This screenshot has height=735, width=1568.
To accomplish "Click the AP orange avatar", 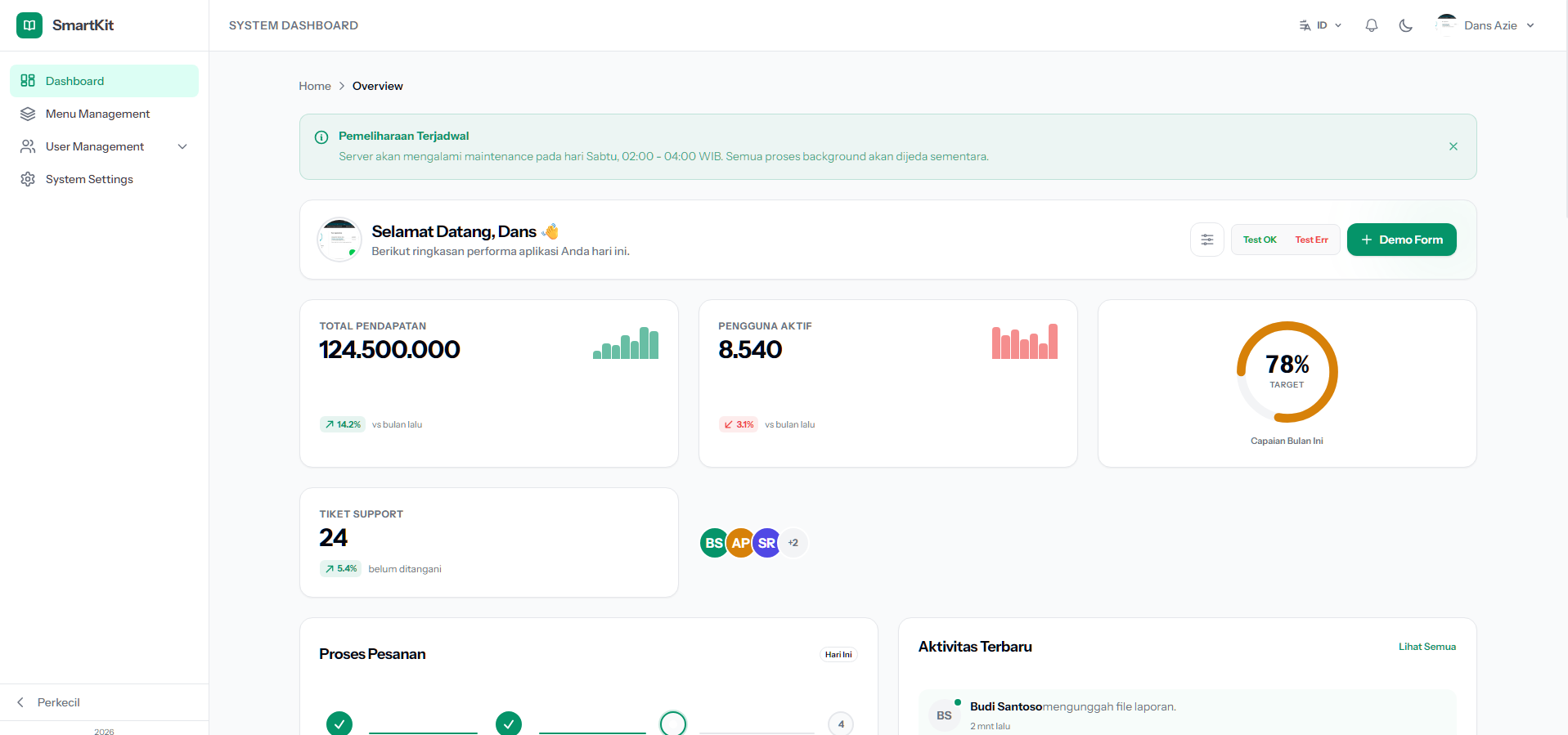I will coord(740,543).
